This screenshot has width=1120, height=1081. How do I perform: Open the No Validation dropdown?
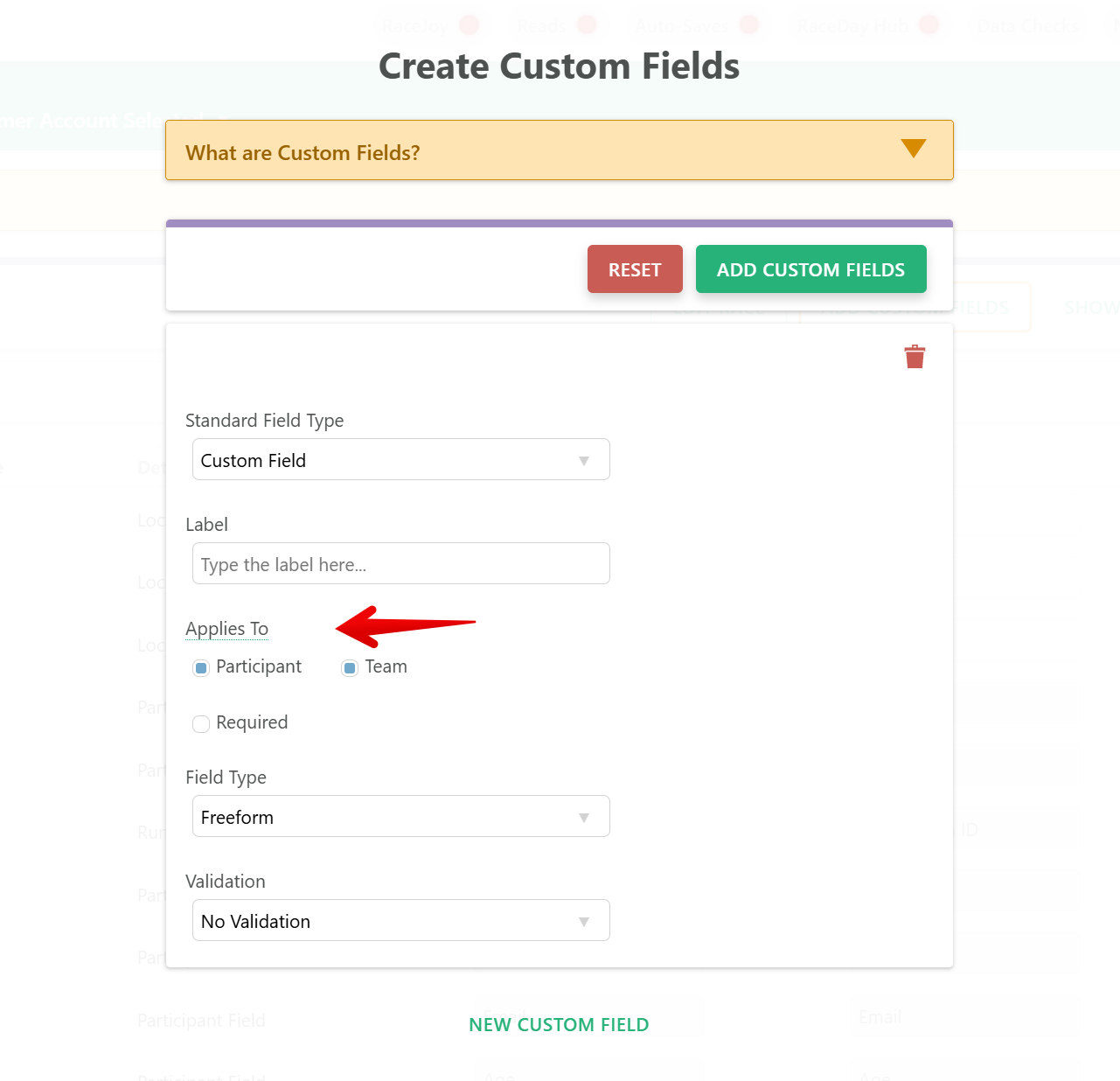pos(401,920)
